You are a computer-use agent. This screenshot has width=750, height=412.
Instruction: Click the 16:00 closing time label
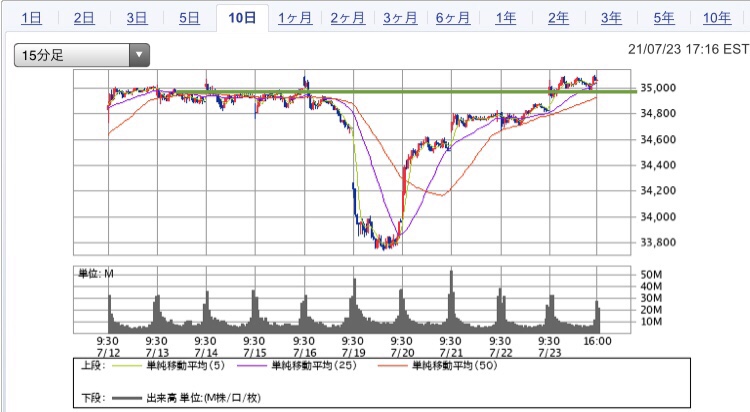(597, 341)
